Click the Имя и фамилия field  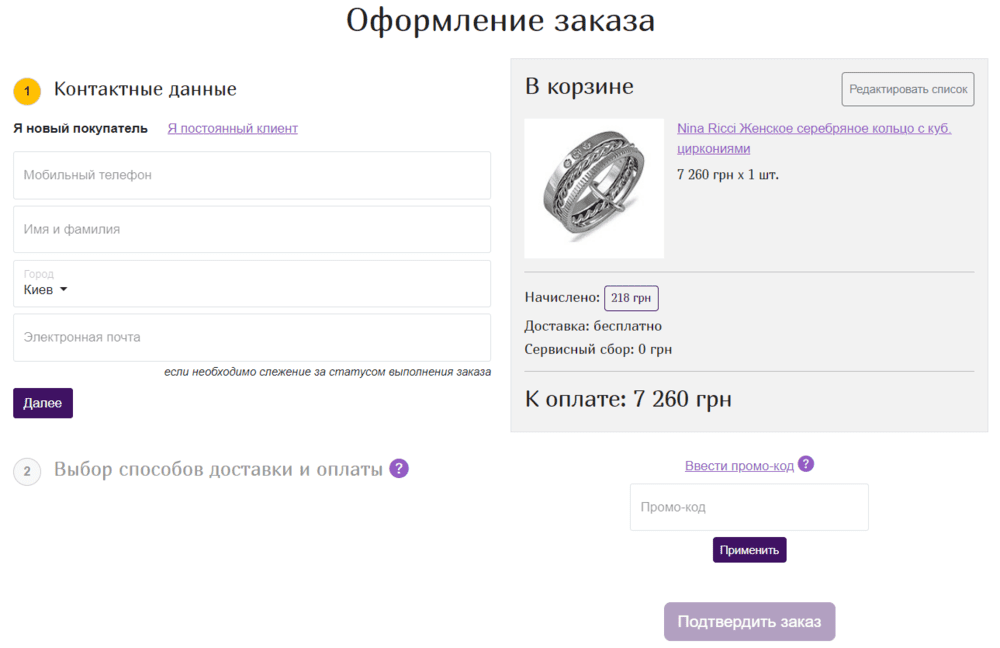(252, 229)
